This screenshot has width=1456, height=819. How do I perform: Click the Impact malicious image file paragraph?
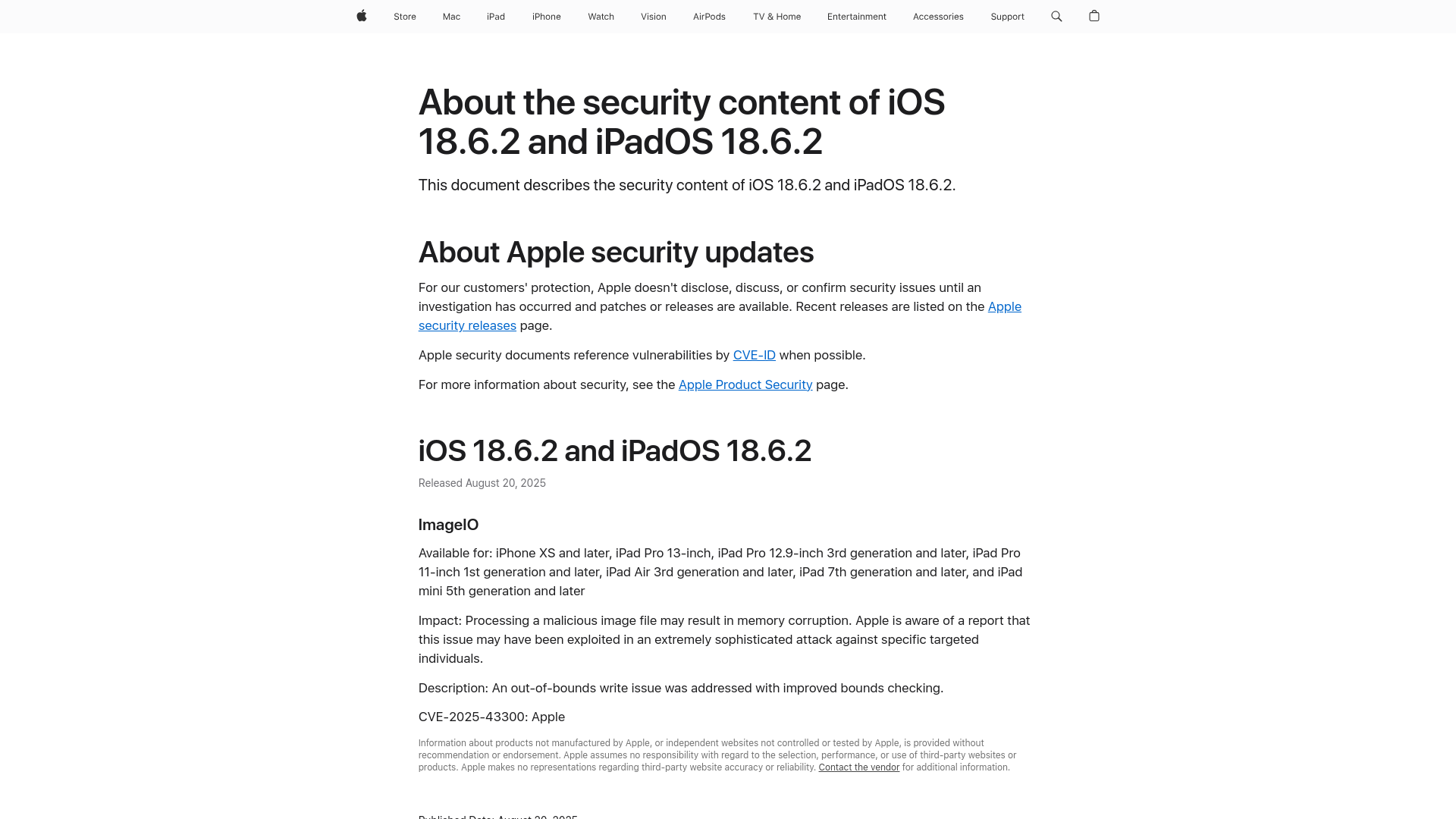click(x=724, y=639)
